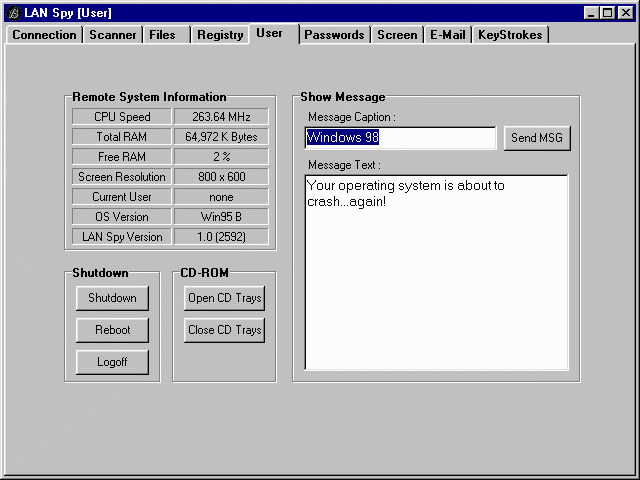
Task: Click the LAN Spy title bar icon
Action: tap(13, 13)
